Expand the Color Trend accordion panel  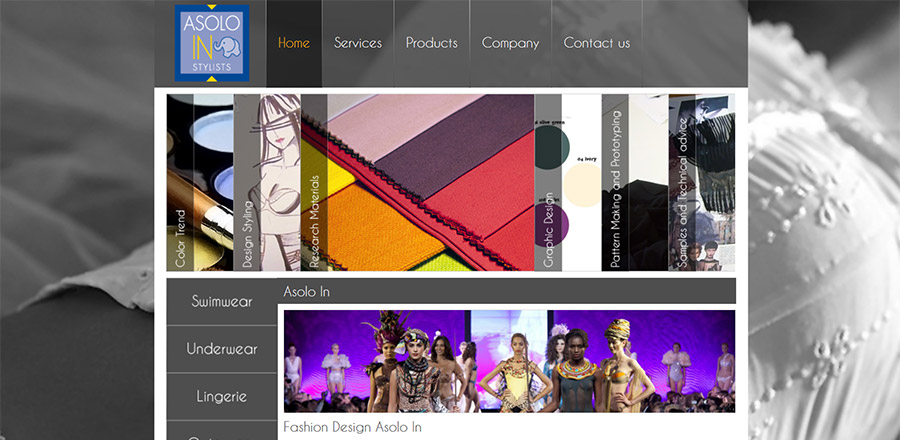(180, 182)
